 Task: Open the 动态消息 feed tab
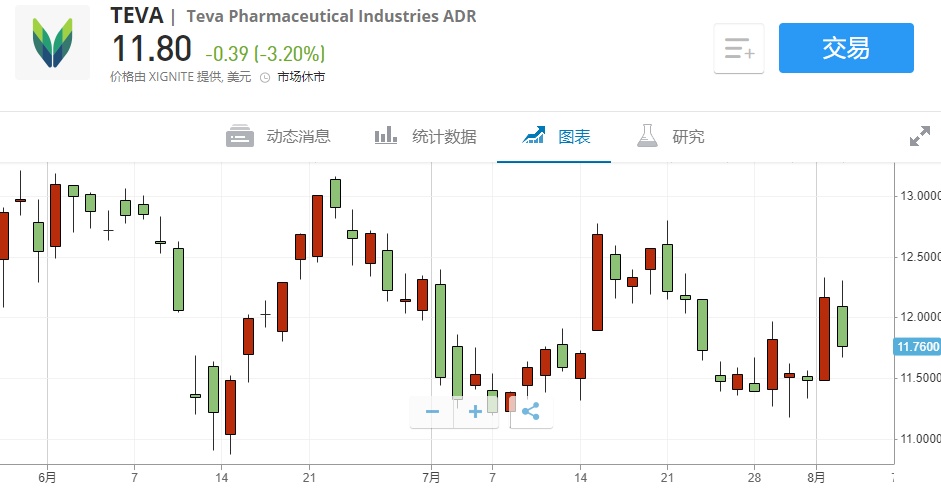[279, 137]
